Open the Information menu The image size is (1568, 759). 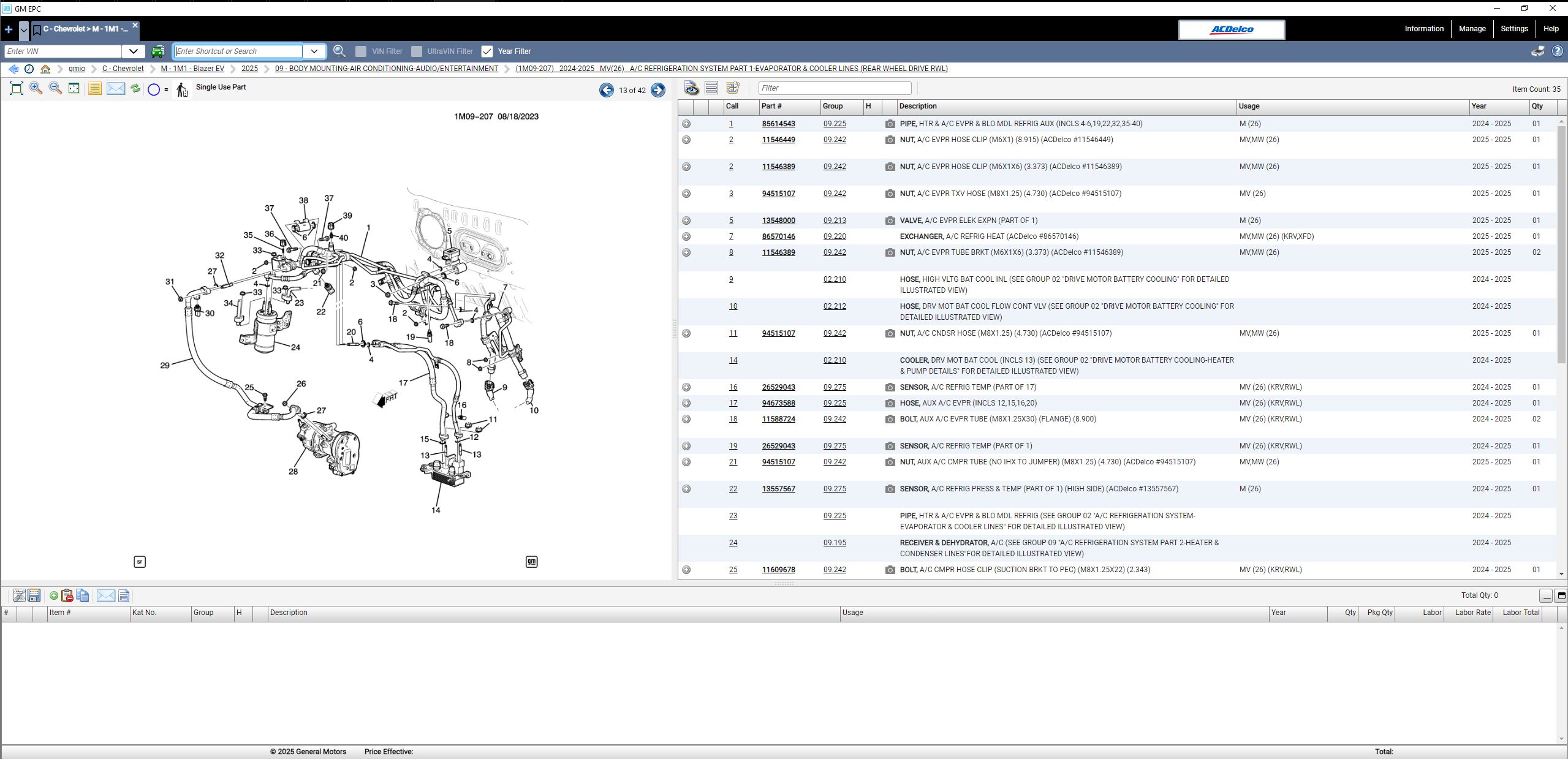[x=1424, y=29]
